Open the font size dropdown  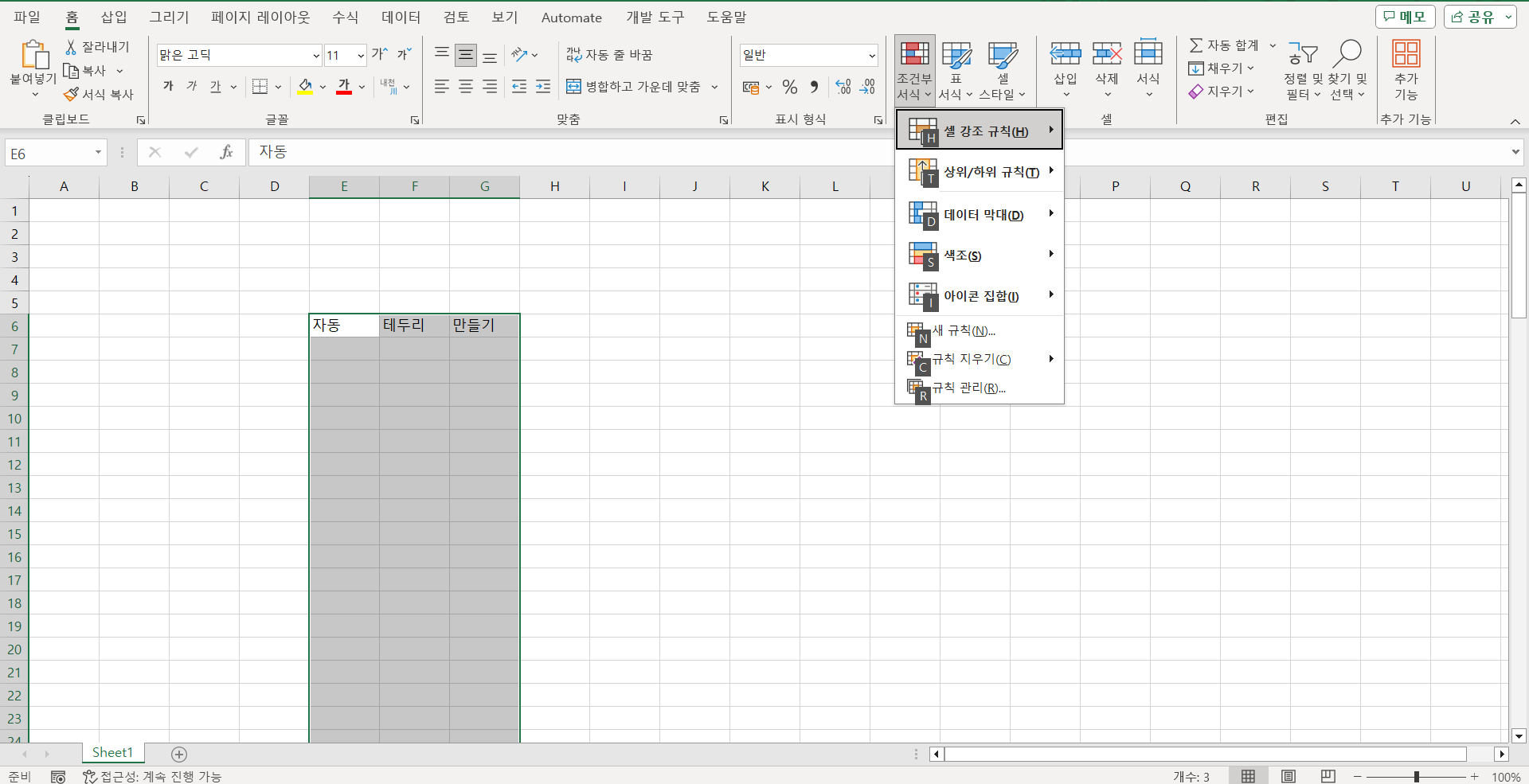[x=361, y=55]
